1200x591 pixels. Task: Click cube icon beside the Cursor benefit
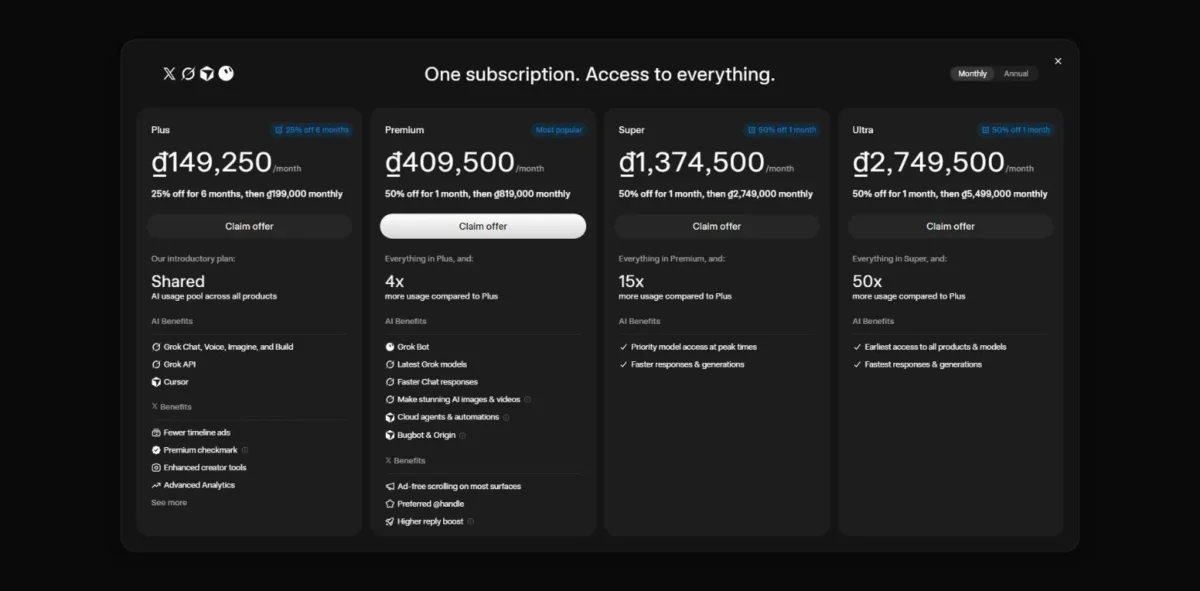(156, 382)
